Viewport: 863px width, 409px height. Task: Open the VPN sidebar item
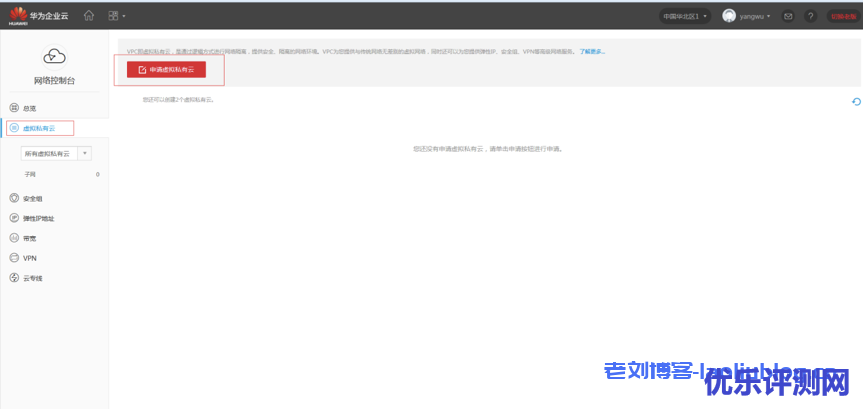[x=29, y=257]
